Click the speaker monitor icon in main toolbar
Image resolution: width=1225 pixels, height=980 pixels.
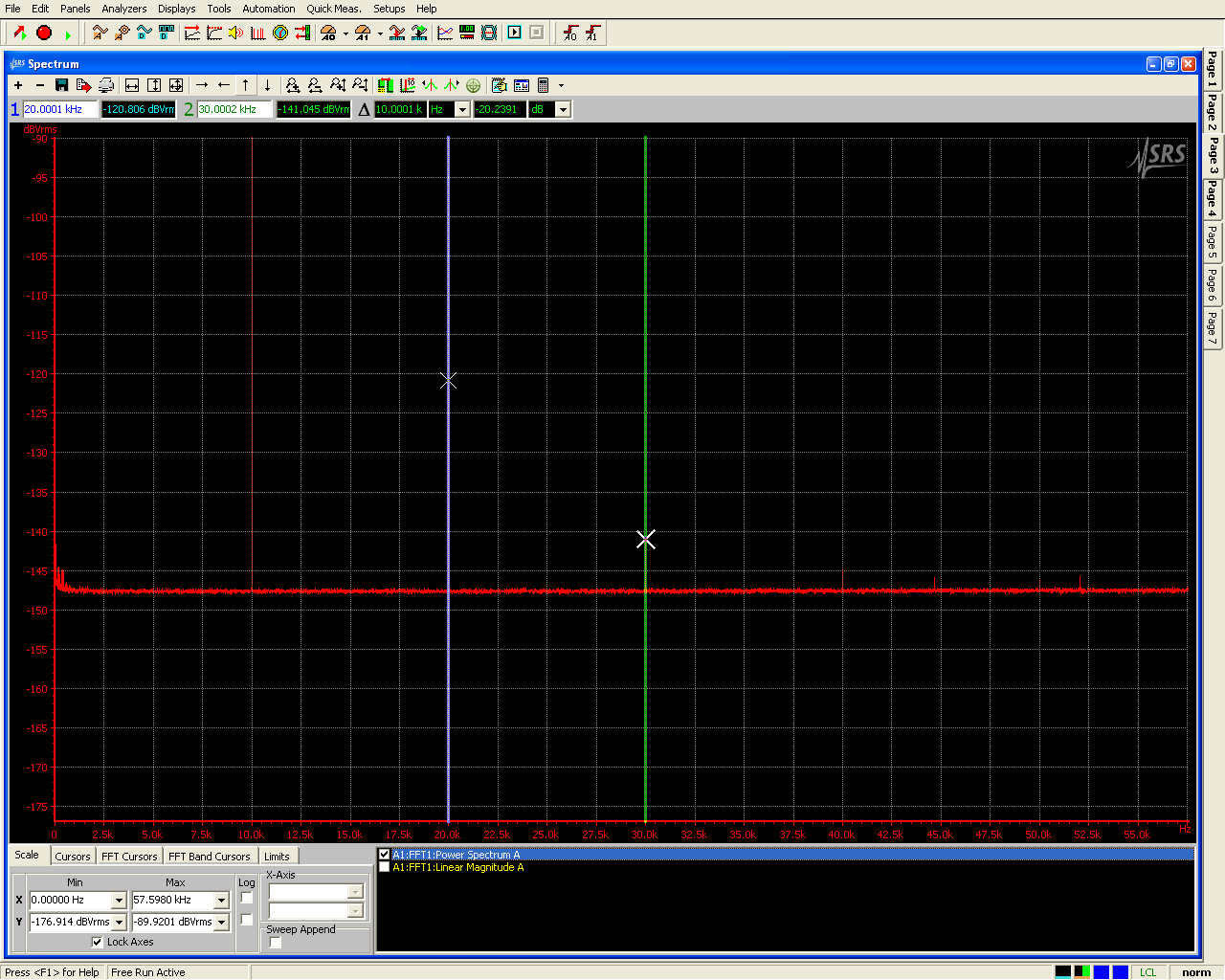235,33
